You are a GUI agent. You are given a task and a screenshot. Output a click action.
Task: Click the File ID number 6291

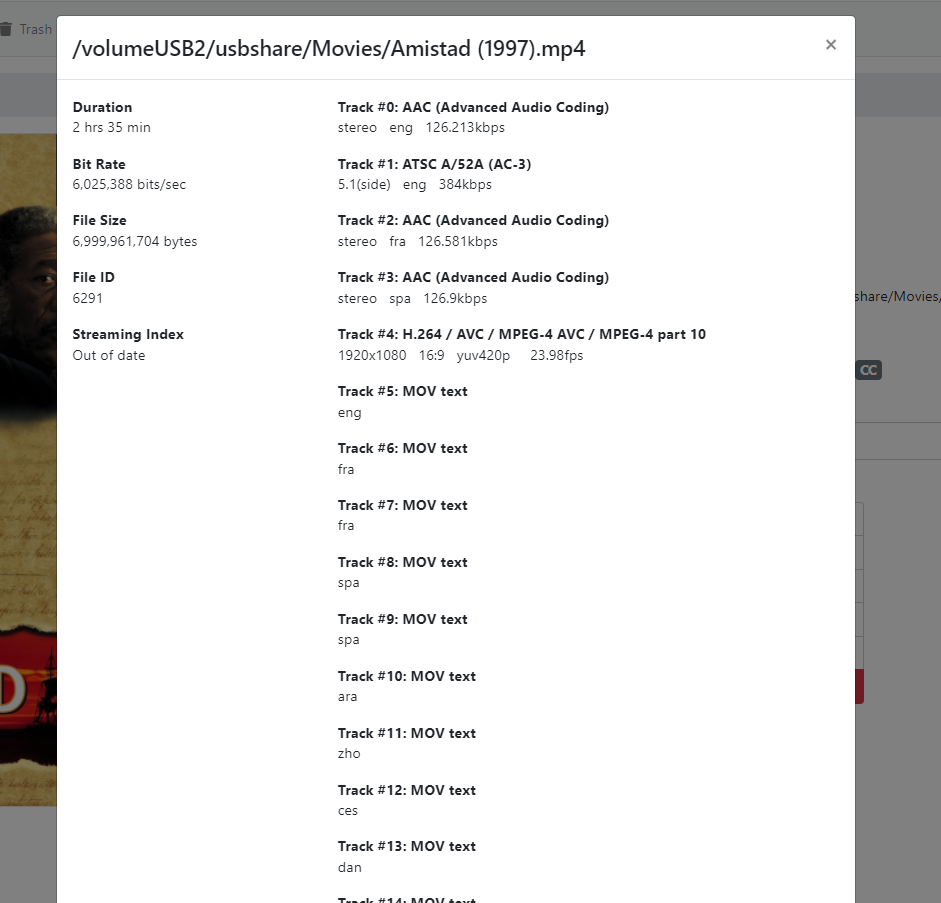tap(88, 298)
